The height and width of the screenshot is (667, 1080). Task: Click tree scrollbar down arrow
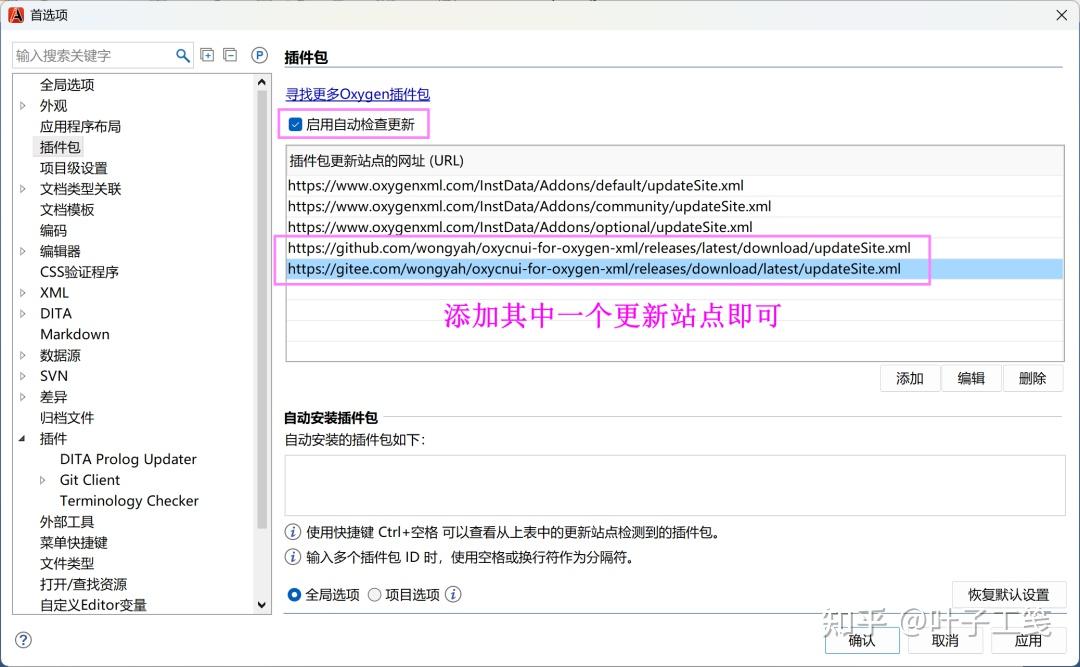[x=262, y=605]
